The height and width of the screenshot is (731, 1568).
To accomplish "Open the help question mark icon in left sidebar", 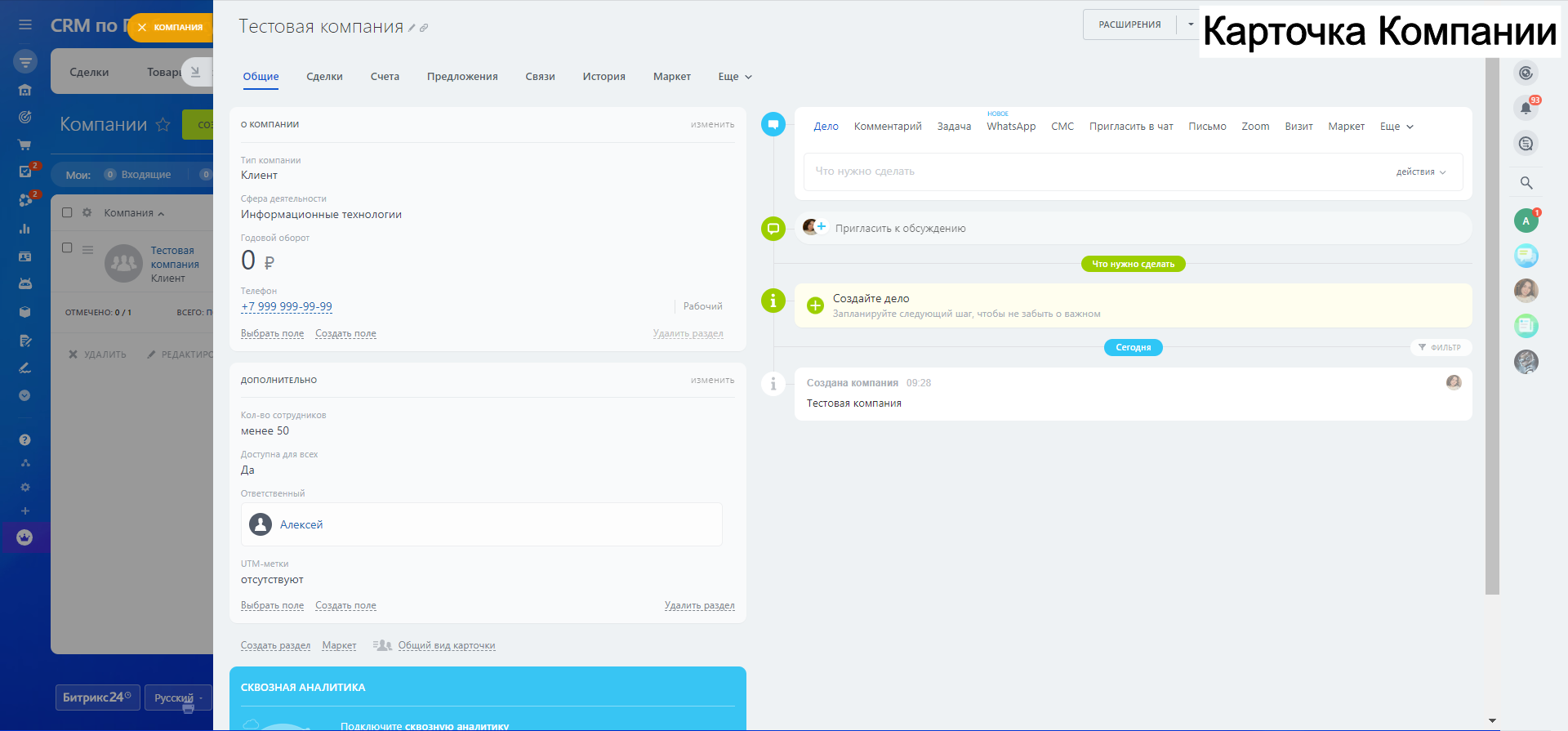I will tap(24, 439).
